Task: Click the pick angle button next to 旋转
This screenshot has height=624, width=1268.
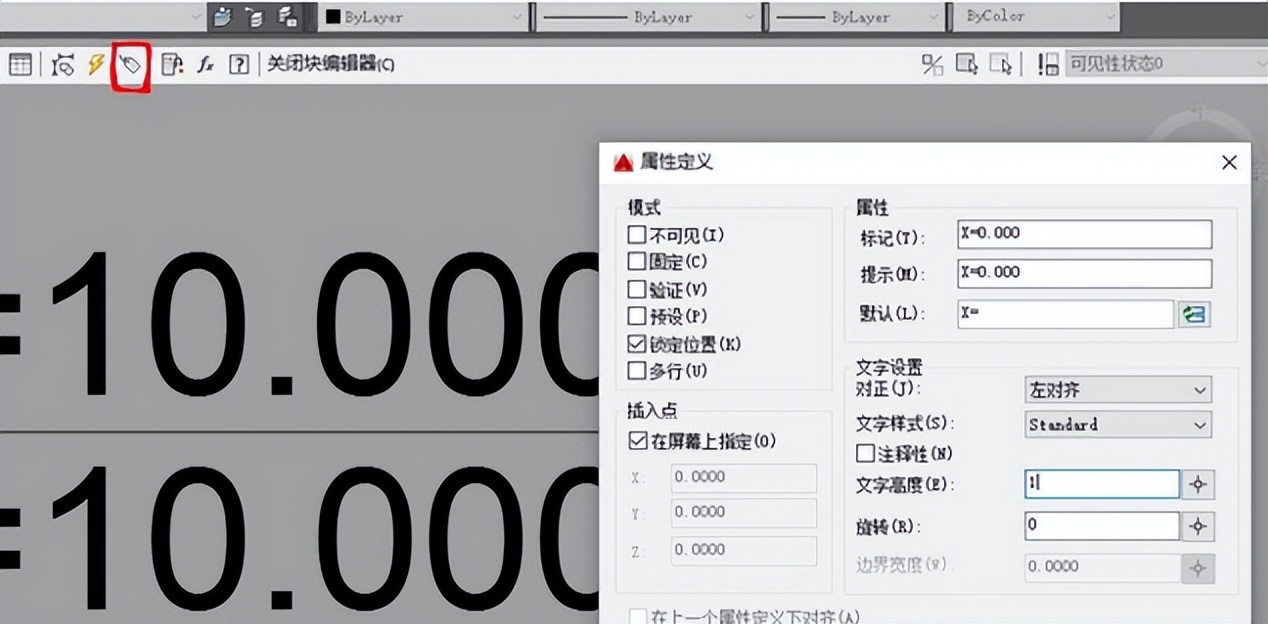Action: coord(1197,526)
